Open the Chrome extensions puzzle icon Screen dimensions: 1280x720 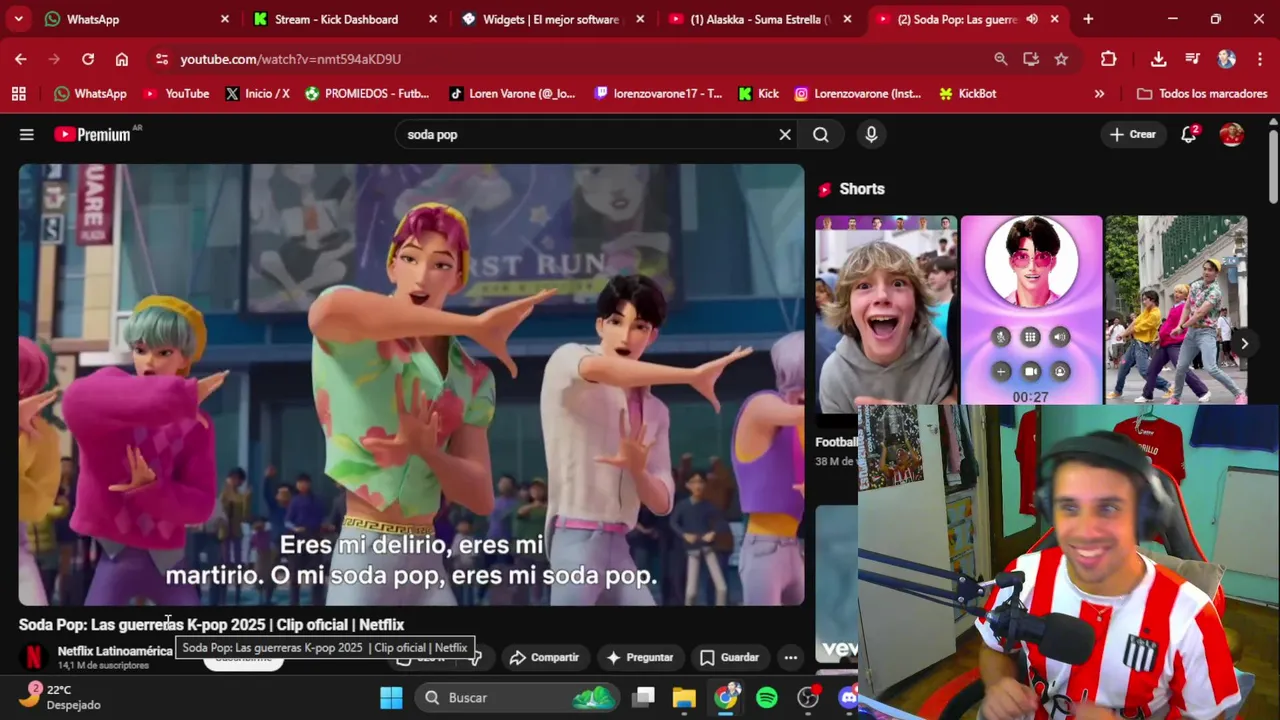click(x=1109, y=59)
